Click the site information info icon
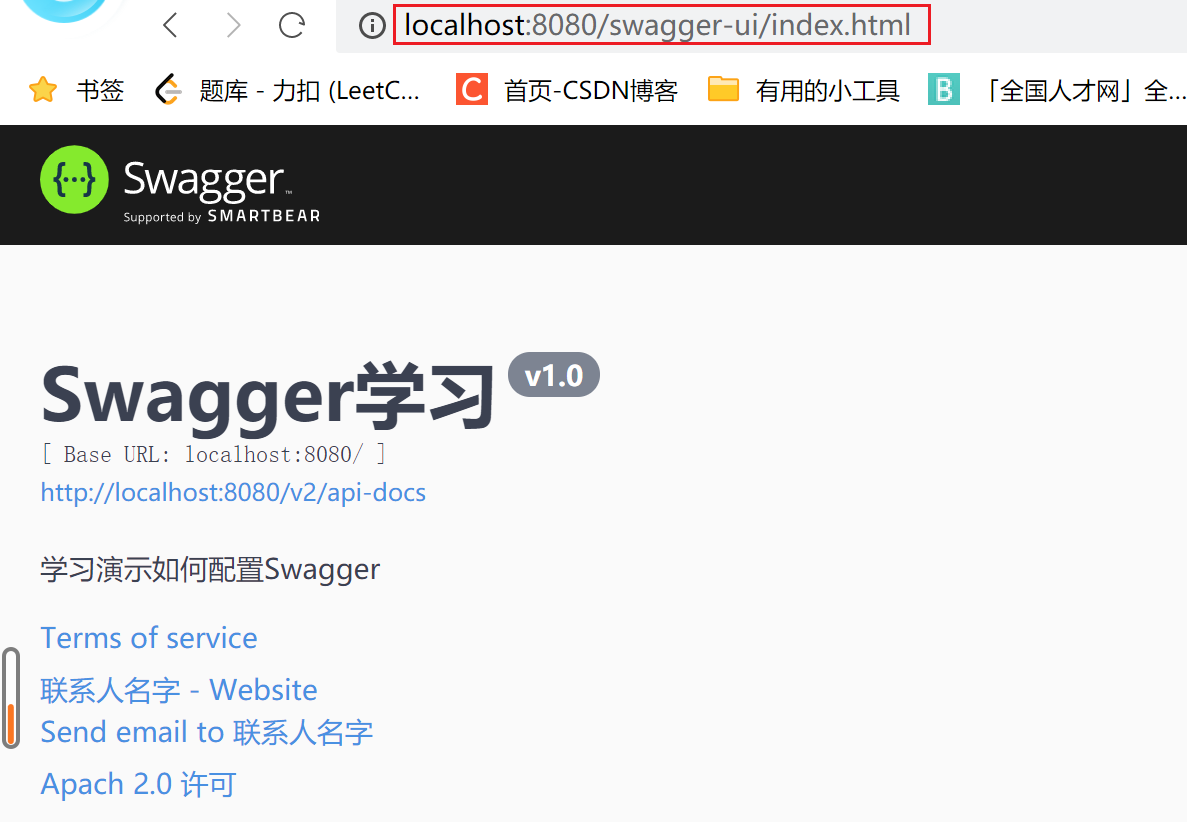The width and height of the screenshot is (1187, 822). [371, 25]
